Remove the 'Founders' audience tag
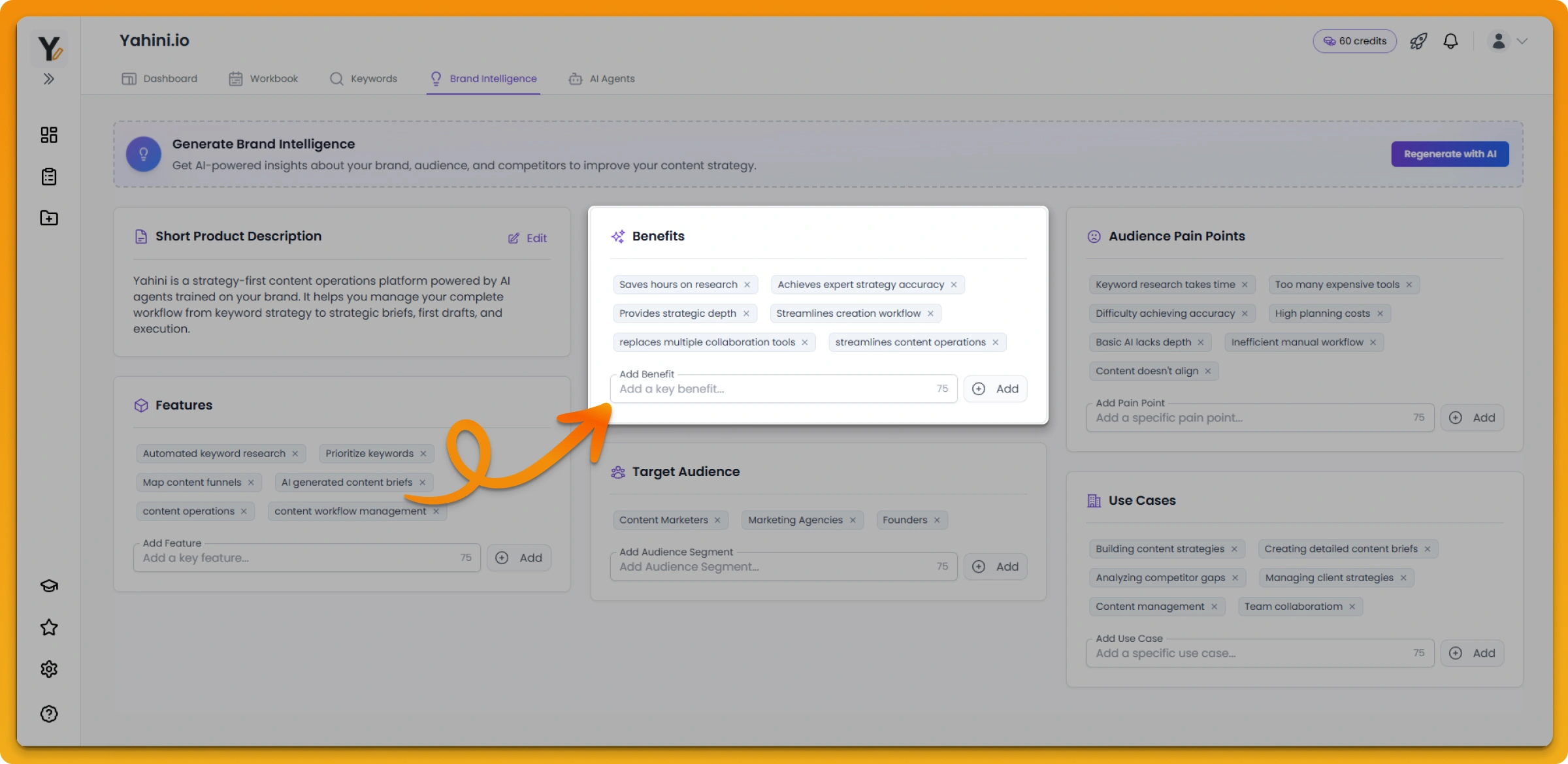1568x764 pixels. coord(937,520)
